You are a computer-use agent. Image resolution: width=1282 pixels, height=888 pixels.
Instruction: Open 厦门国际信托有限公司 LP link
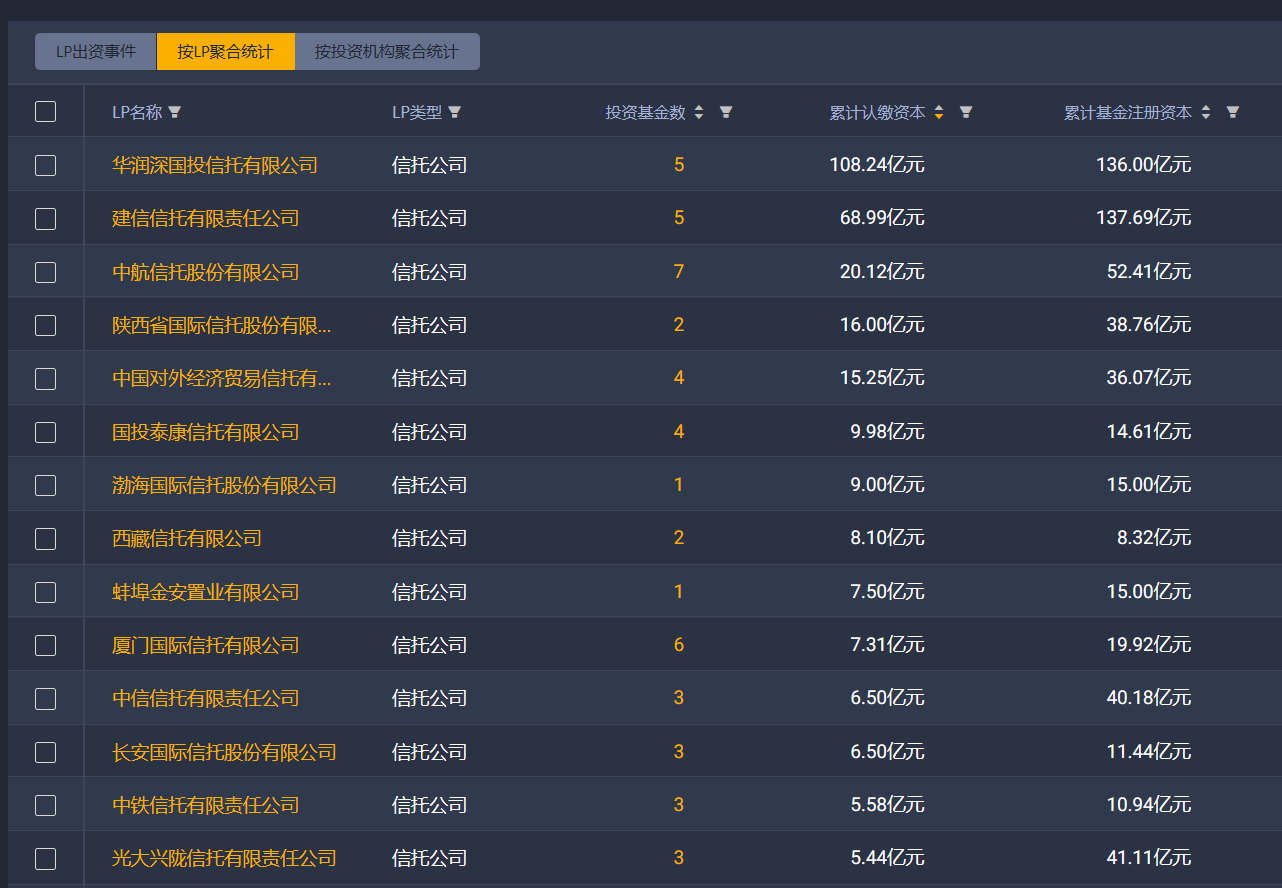(x=205, y=645)
